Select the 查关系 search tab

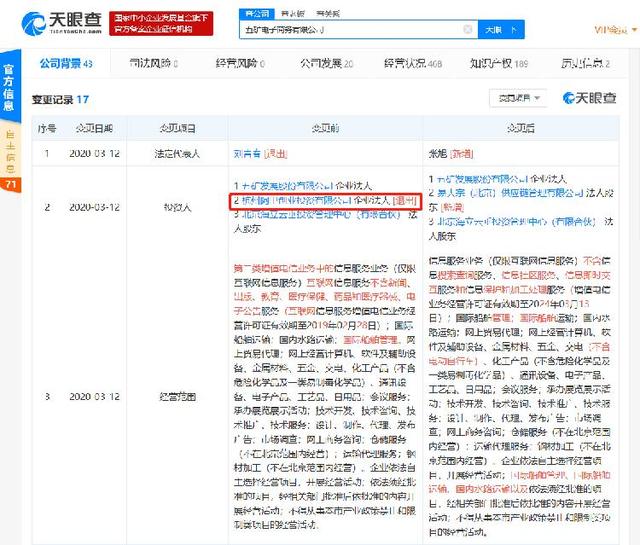328,14
